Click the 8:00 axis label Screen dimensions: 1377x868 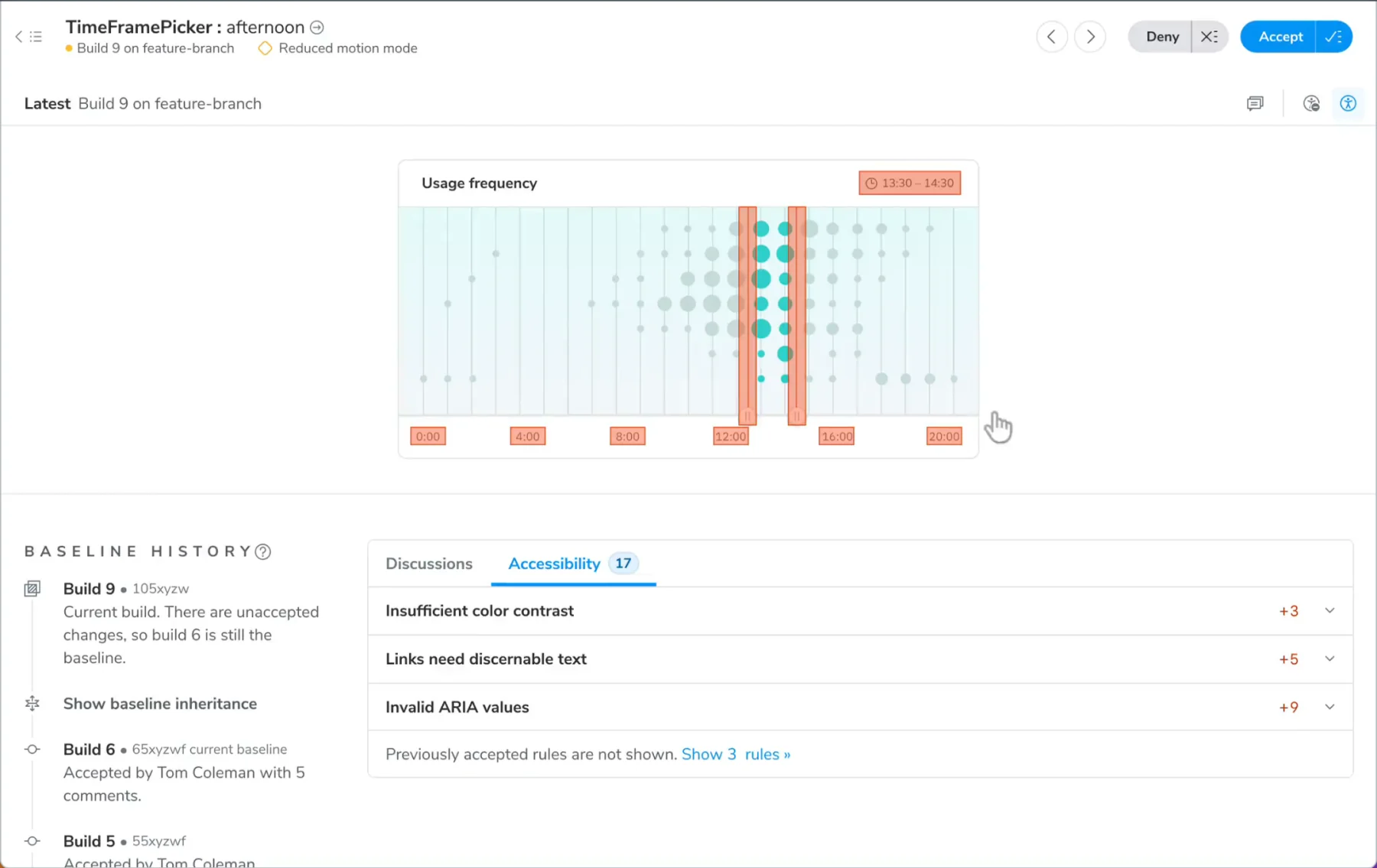coord(627,436)
